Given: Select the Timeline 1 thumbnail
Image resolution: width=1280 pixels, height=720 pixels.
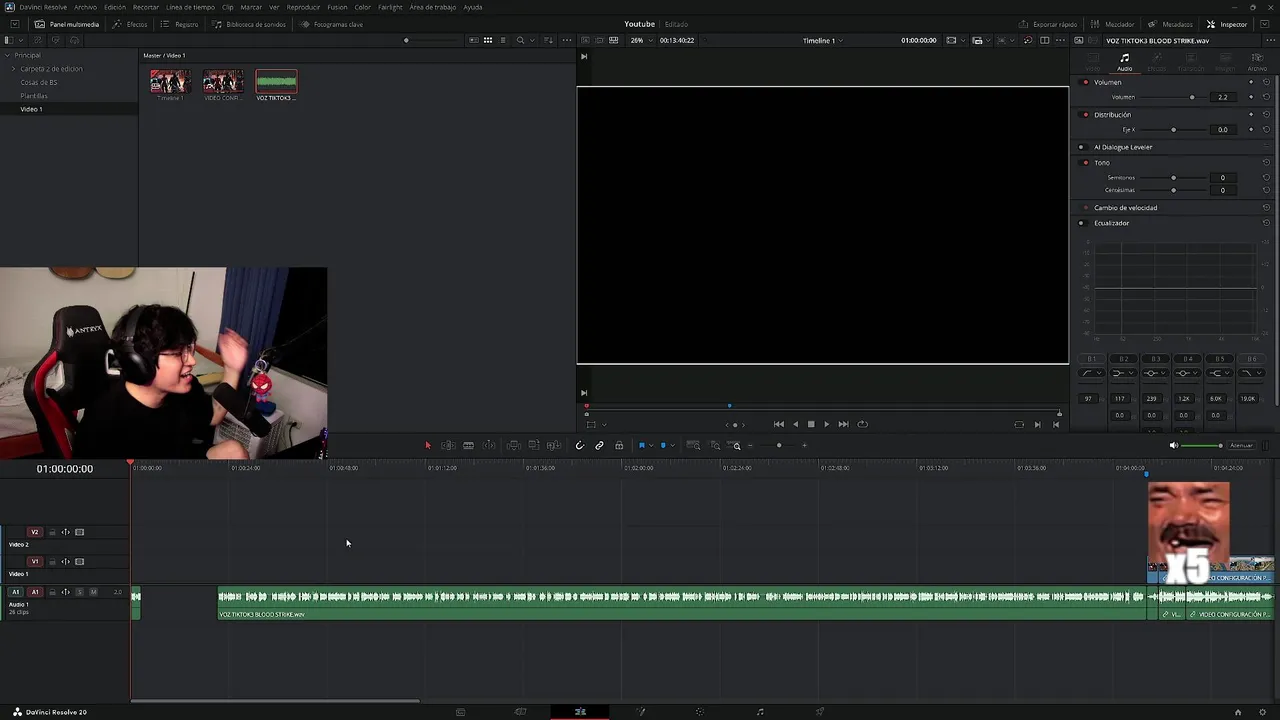Looking at the screenshot, I should [x=170, y=82].
